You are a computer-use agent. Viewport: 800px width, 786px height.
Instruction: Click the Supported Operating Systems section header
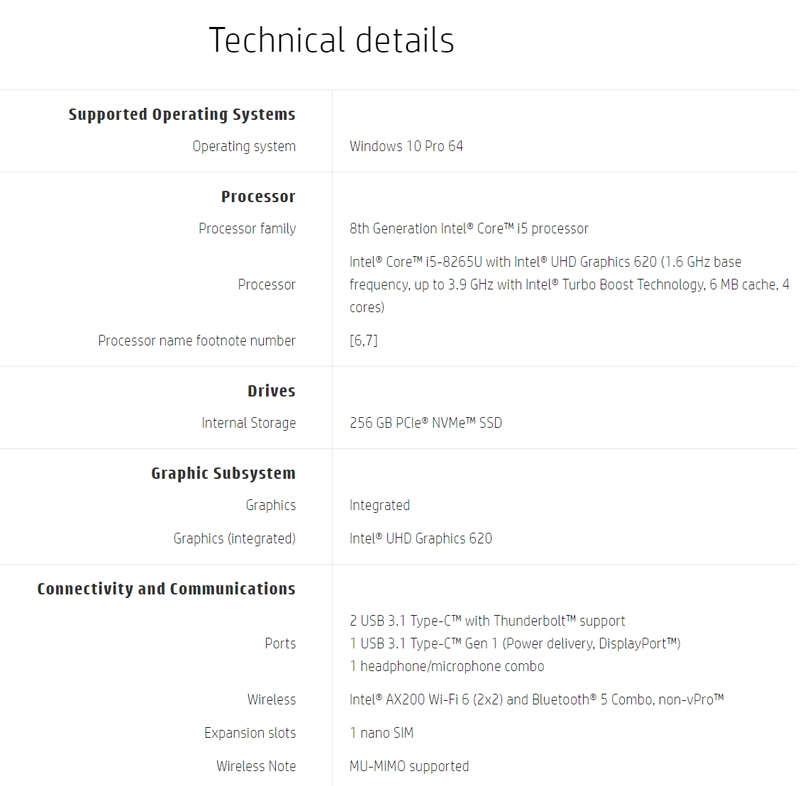pos(182,114)
